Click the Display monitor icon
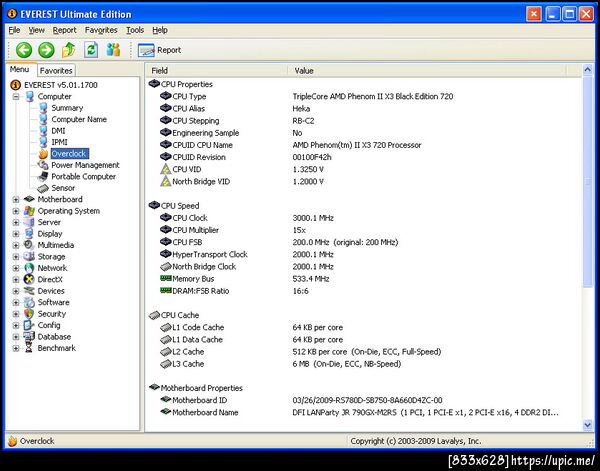This screenshot has height=471, width=600. pos(29,234)
